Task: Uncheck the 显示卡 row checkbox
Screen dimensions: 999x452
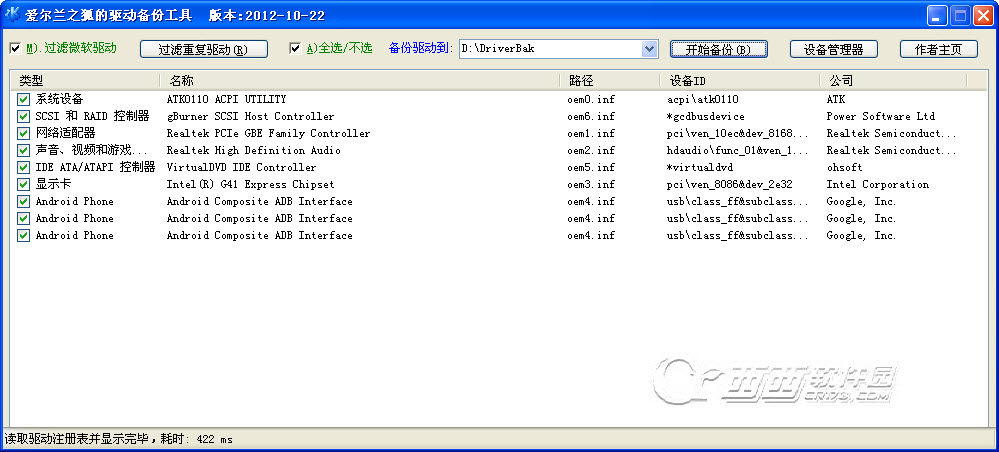Action: pyautogui.click(x=24, y=184)
